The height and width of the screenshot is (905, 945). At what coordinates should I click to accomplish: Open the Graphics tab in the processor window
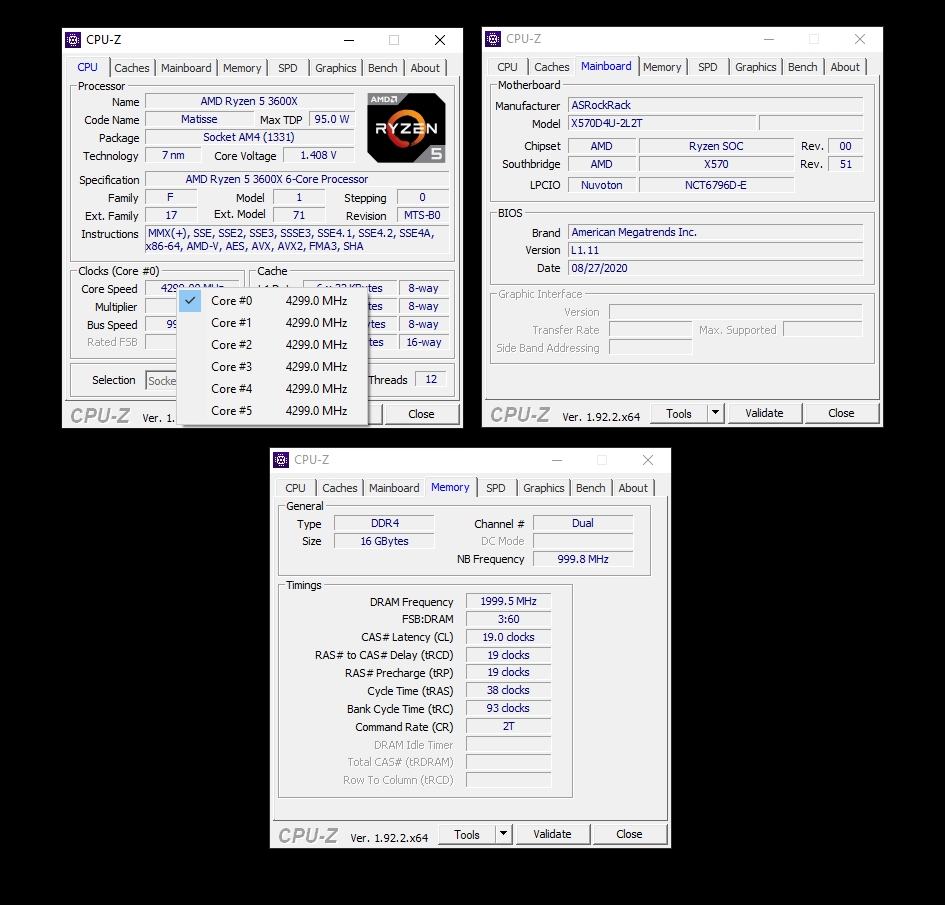click(x=336, y=68)
